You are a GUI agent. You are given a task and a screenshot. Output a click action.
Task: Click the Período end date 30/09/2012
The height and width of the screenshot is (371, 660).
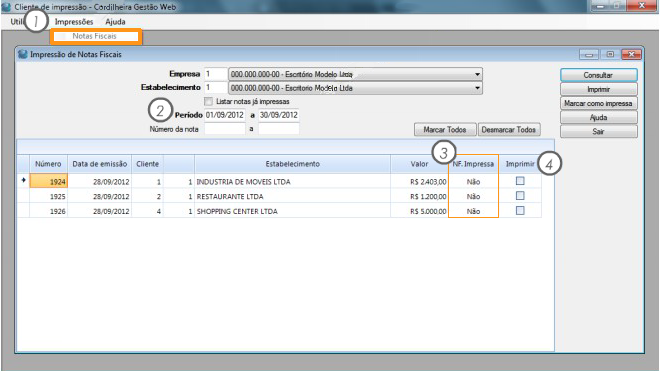click(279, 115)
